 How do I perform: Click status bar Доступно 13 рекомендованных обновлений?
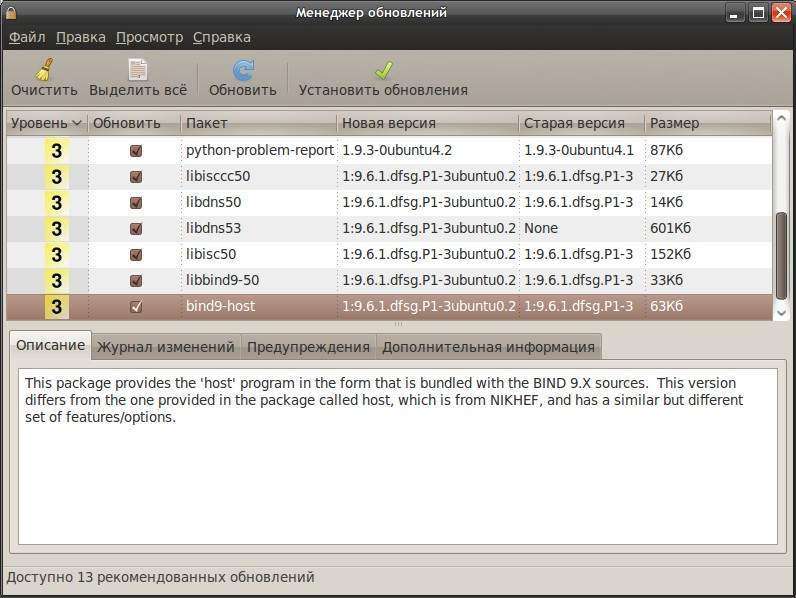160,577
